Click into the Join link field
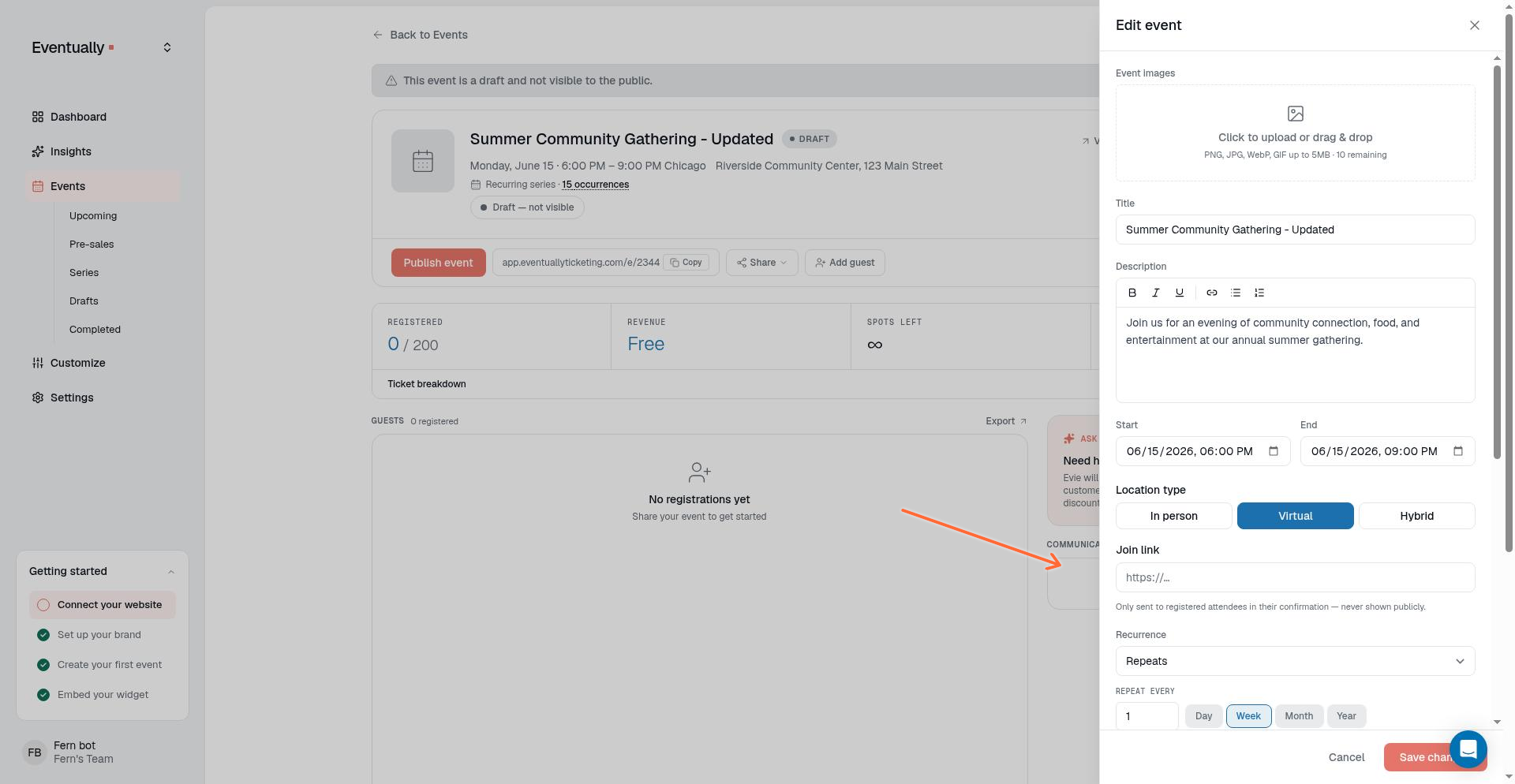 click(x=1296, y=577)
